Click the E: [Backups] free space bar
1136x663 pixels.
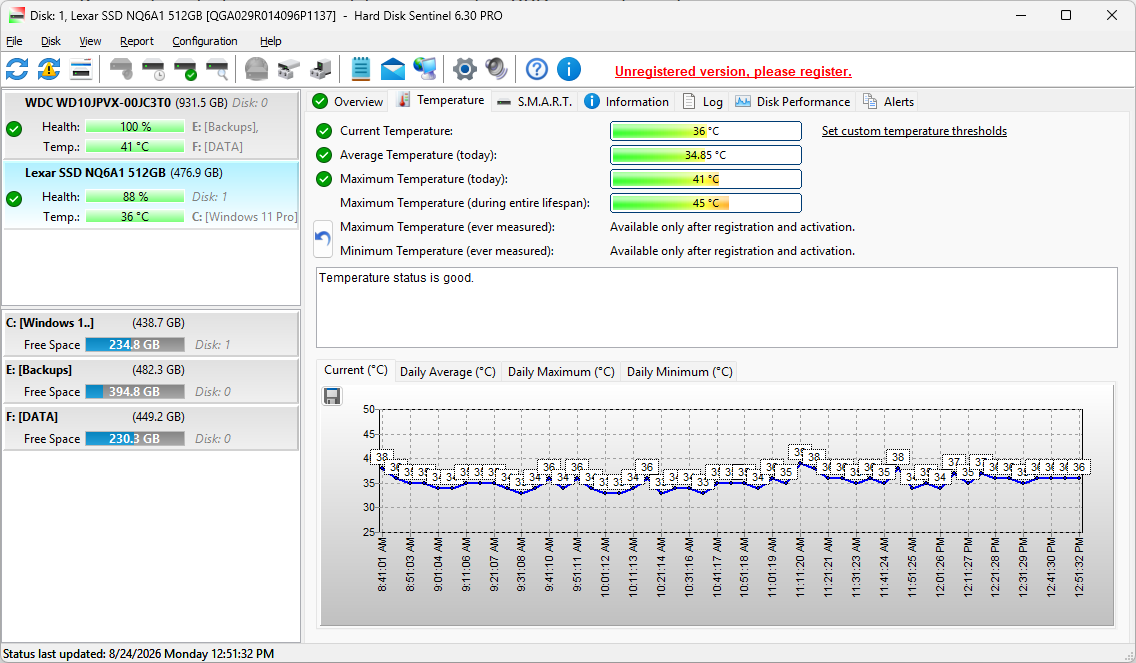pyautogui.click(x=135, y=391)
